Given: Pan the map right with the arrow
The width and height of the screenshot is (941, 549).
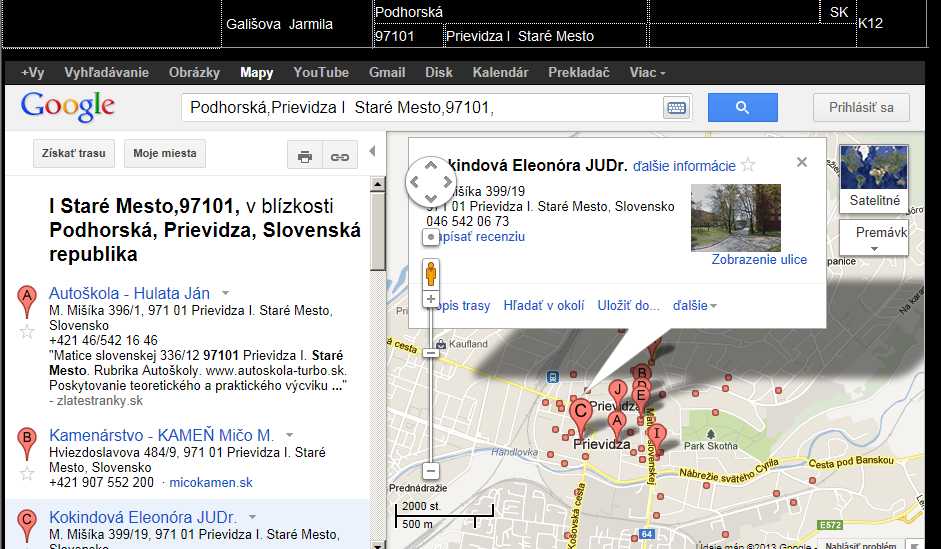Looking at the screenshot, I should pos(448,182).
